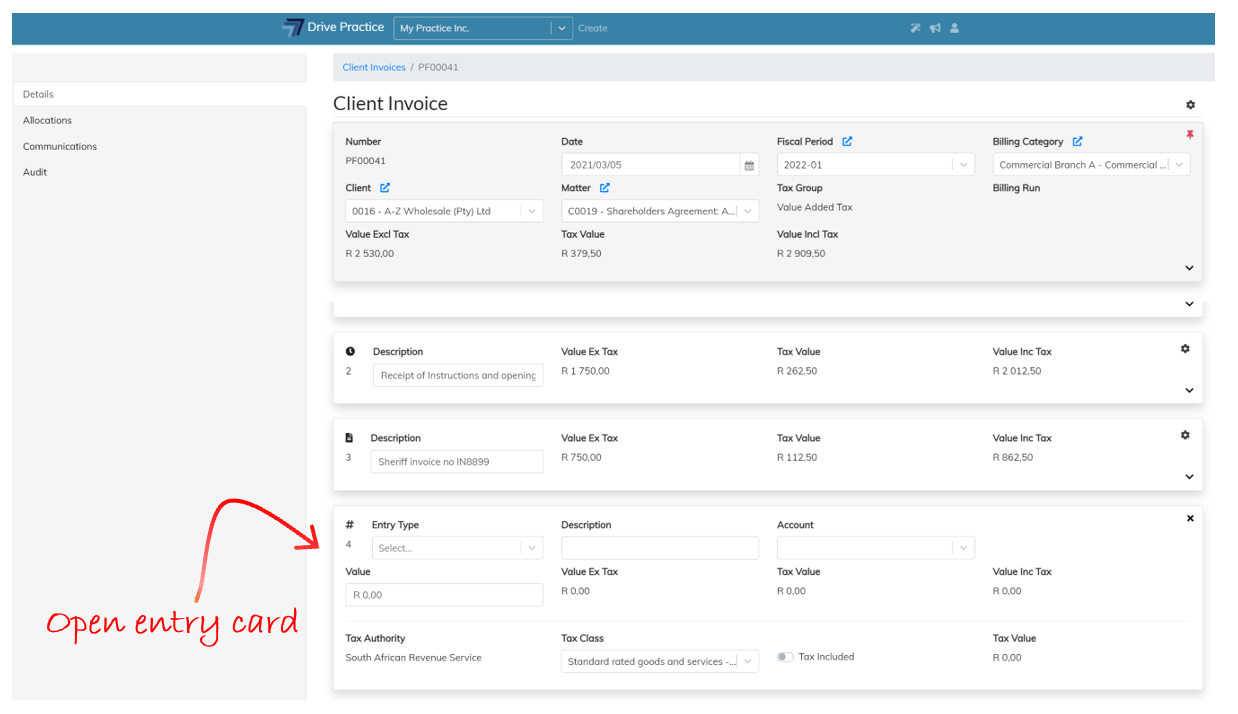The height and width of the screenshot is (714, 1238).
Task: Toggle the Tax Included switch
Action: [785, 657]
